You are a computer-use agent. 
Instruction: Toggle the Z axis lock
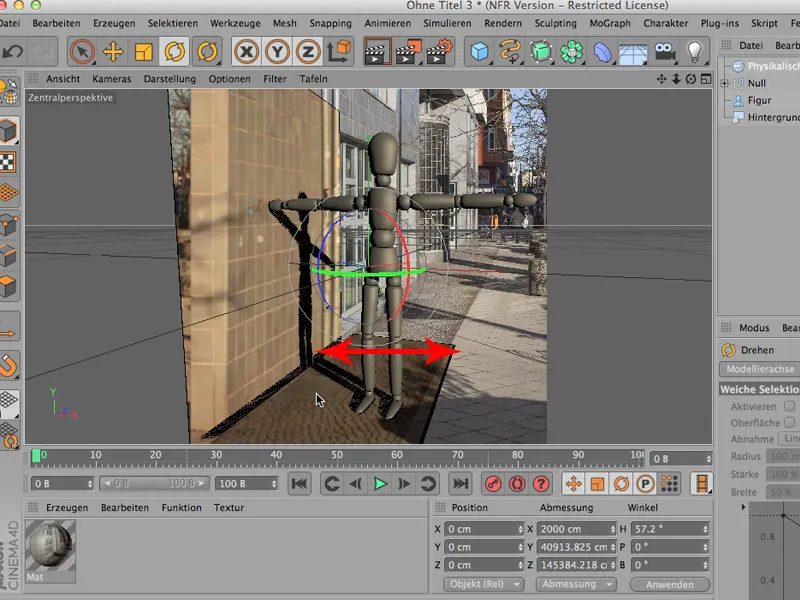308,52
